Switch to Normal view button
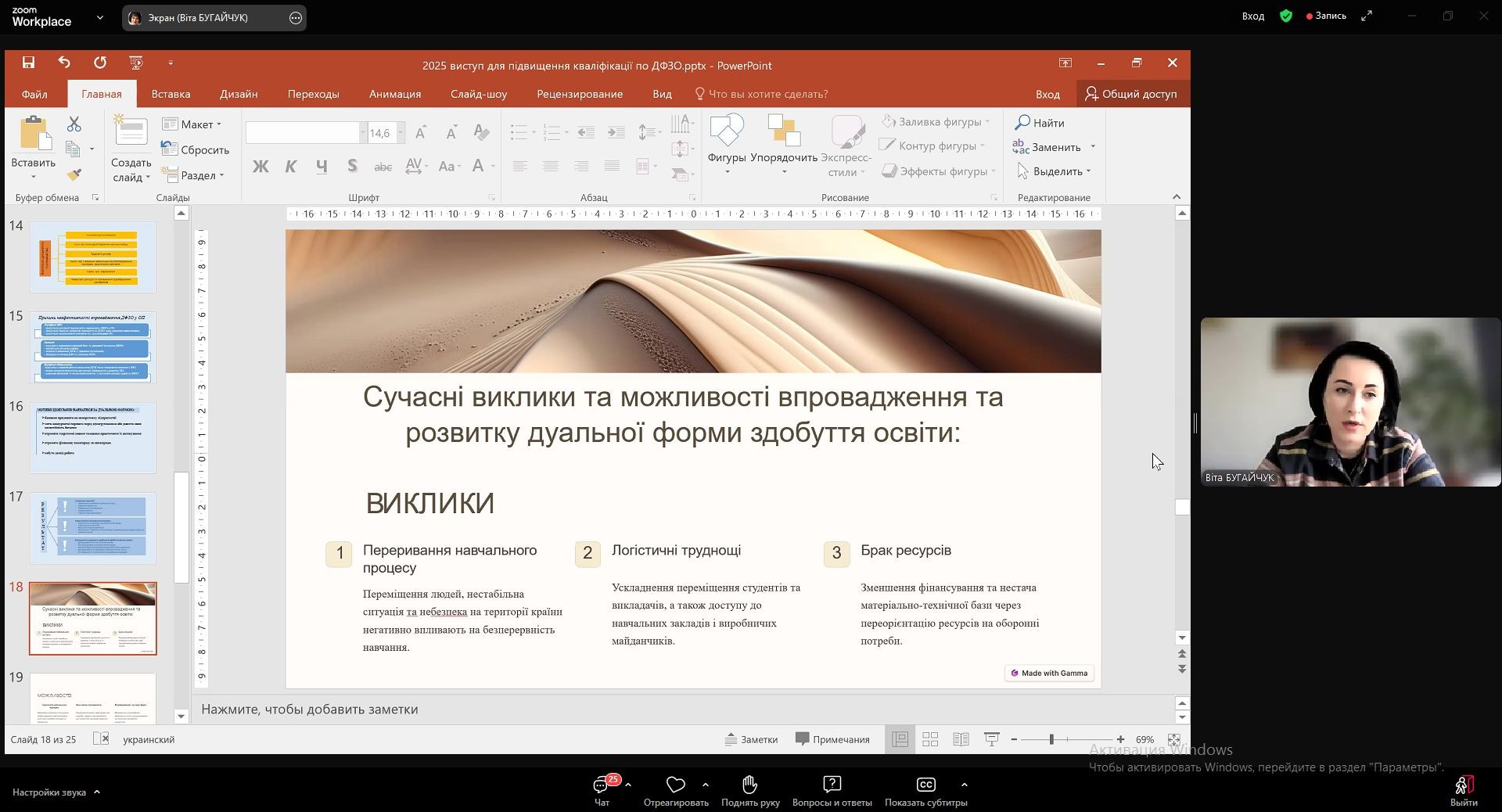The height and width of the screenshot is (812, 1502). [x=900, y=739]
